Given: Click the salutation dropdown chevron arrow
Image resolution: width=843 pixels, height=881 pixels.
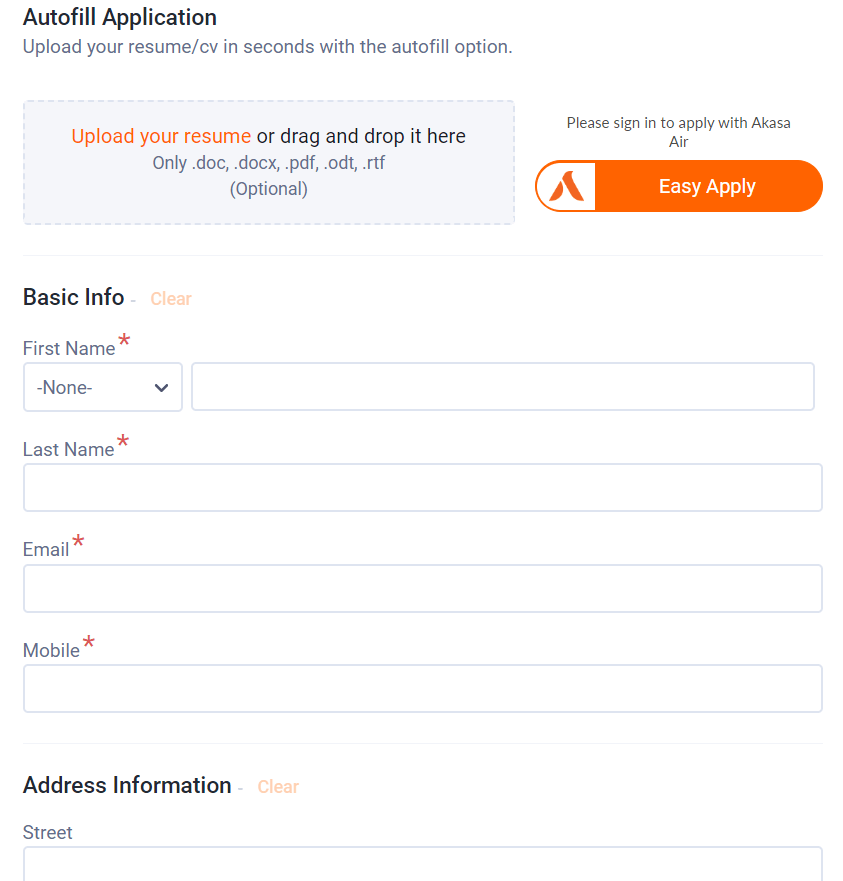Looking at the screenshot, I should click(x=162, y=388).
